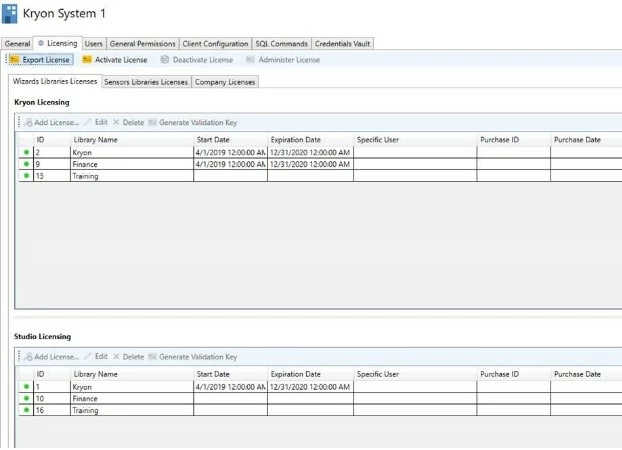Click Generate Validation Key icon in Studio Licensing
The height and width of the screenshot is (450, 622).
152,357
